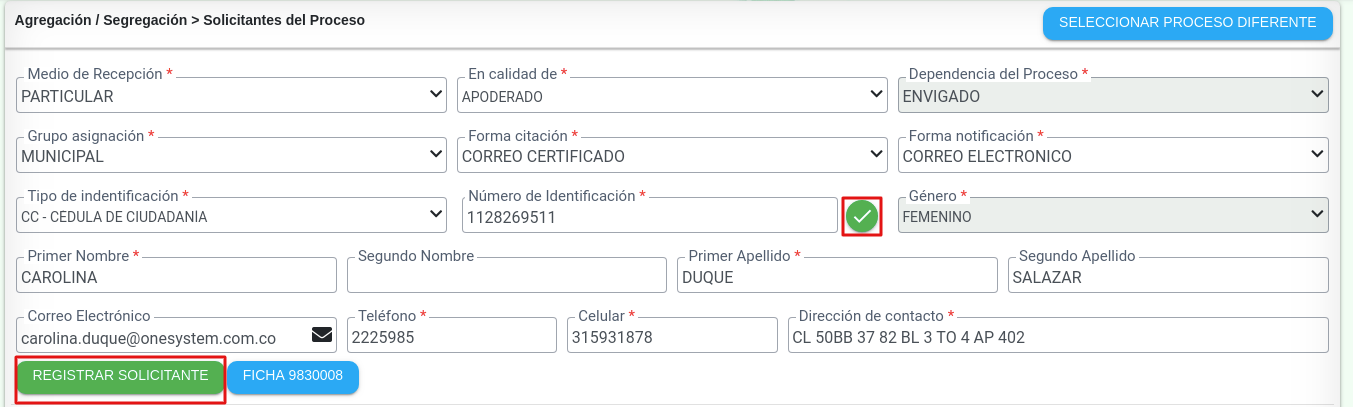Screen dimensions: 1353x407
Task: Focus the Teléfono input field
Action: (x=451, y=337)
